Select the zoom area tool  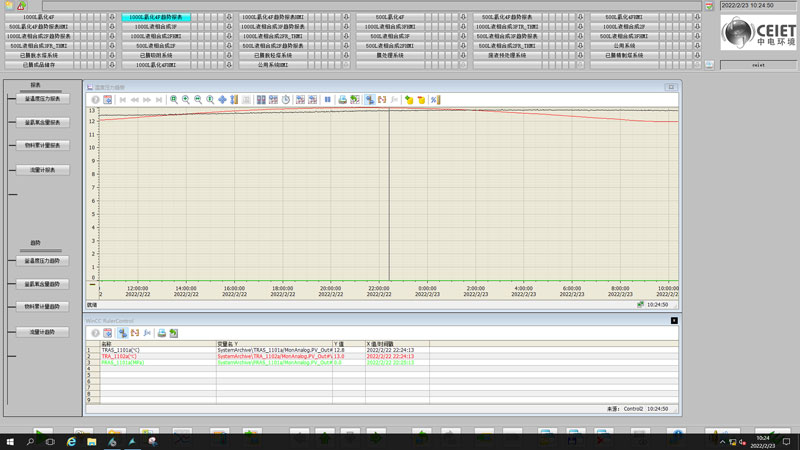point(174,100)
